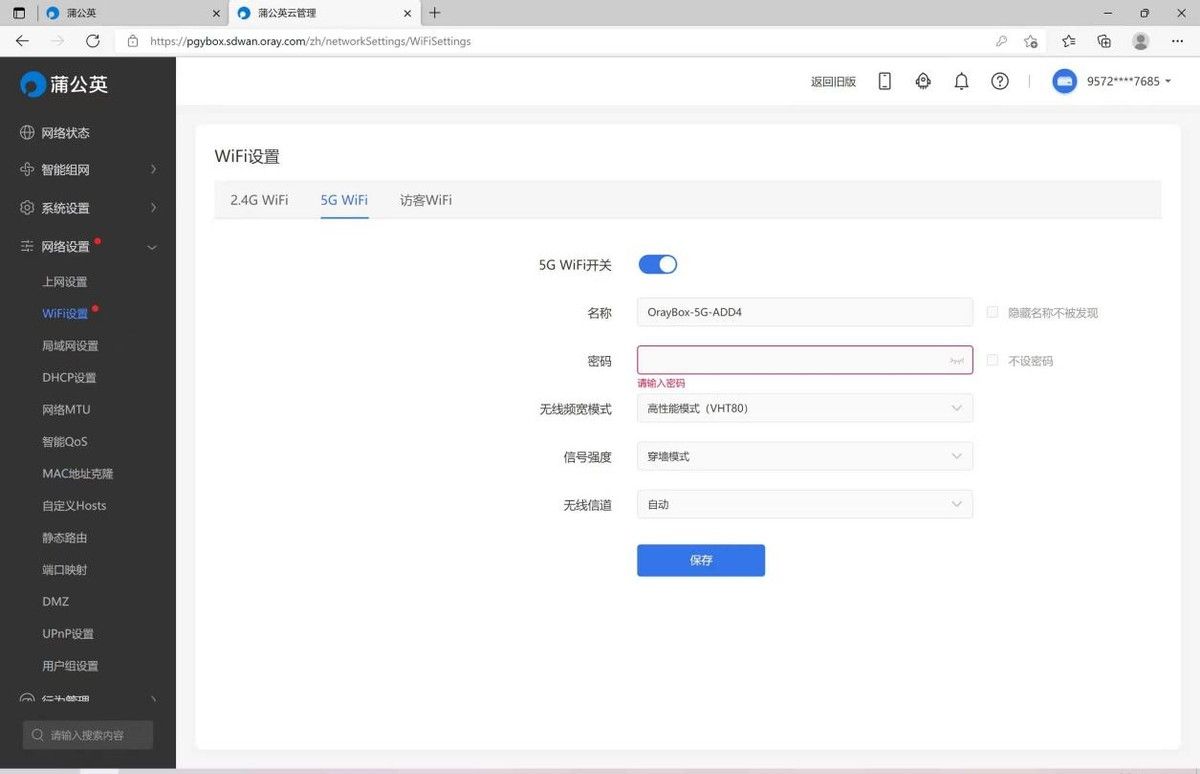Check the 不设密码 checkbox

(x=992, y=360)
